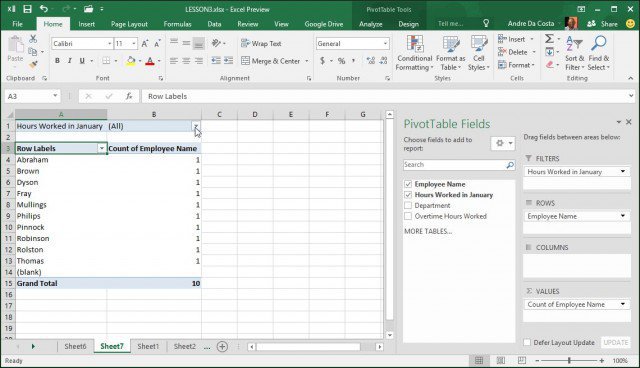
Task: Toggle Bold formatting
Action: pyautogui.click(x=57, y=61)
